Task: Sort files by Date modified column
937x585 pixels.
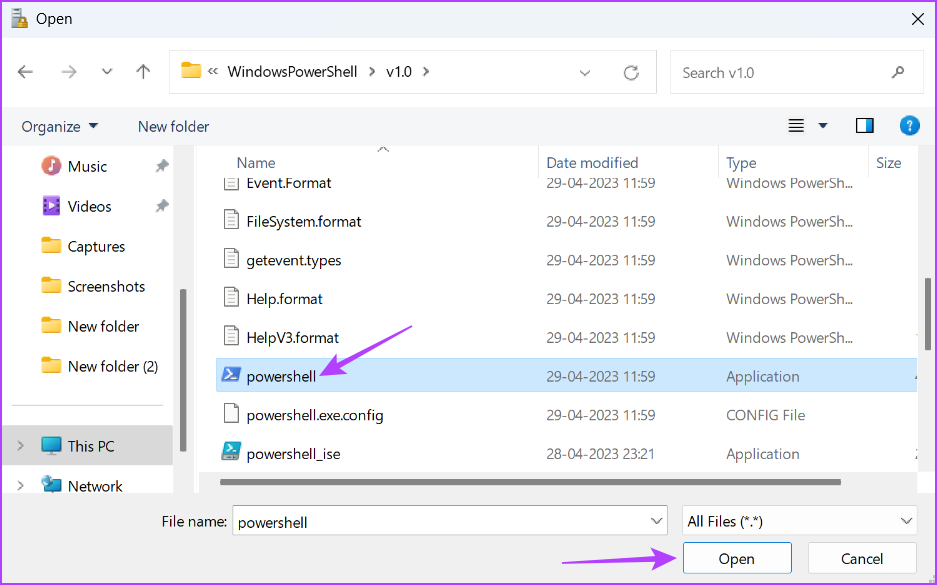Action: 592,163
